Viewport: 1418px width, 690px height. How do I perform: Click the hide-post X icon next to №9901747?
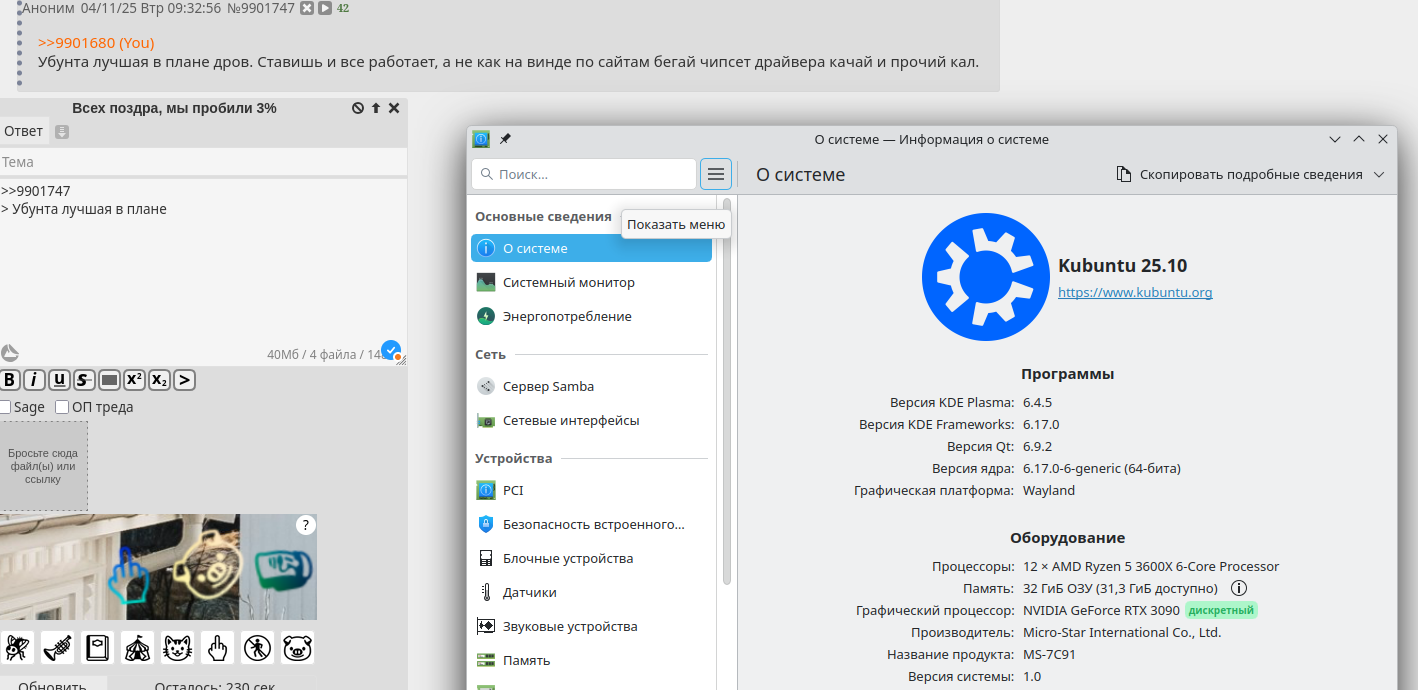click(307, 8)
